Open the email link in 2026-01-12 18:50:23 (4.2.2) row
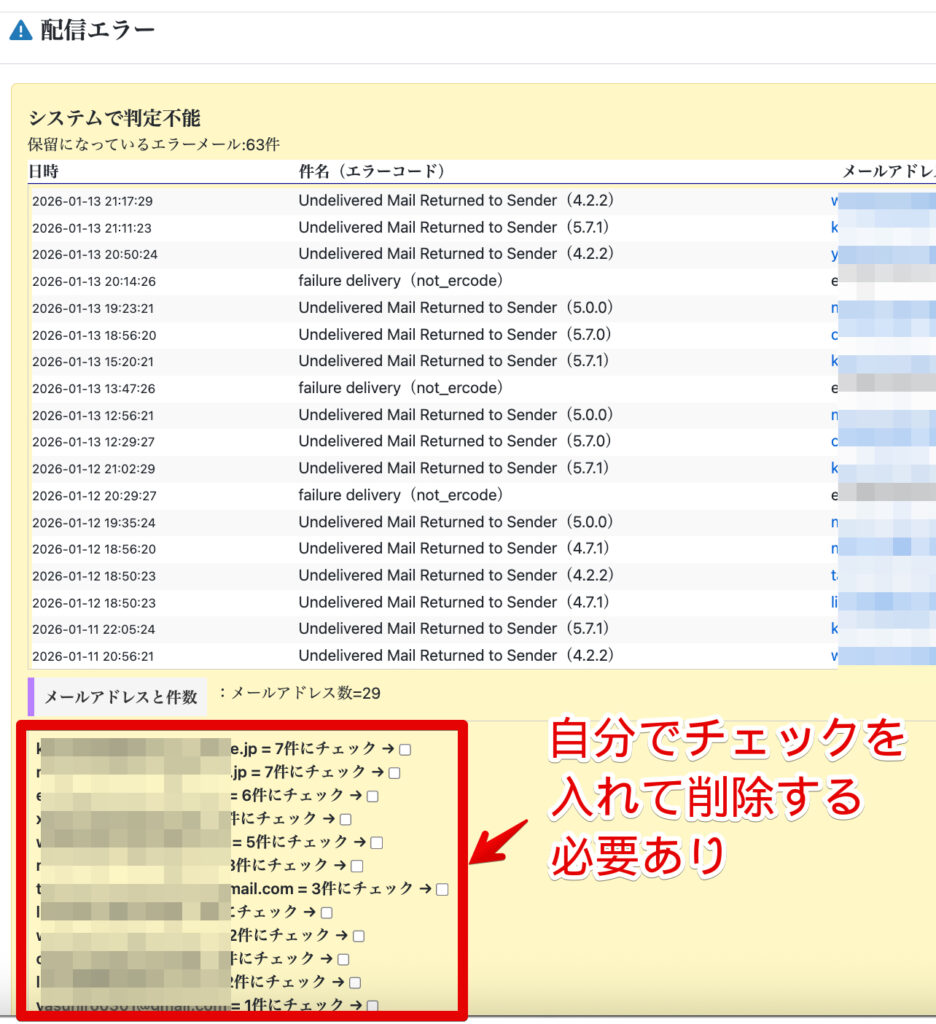 point(834,575)
